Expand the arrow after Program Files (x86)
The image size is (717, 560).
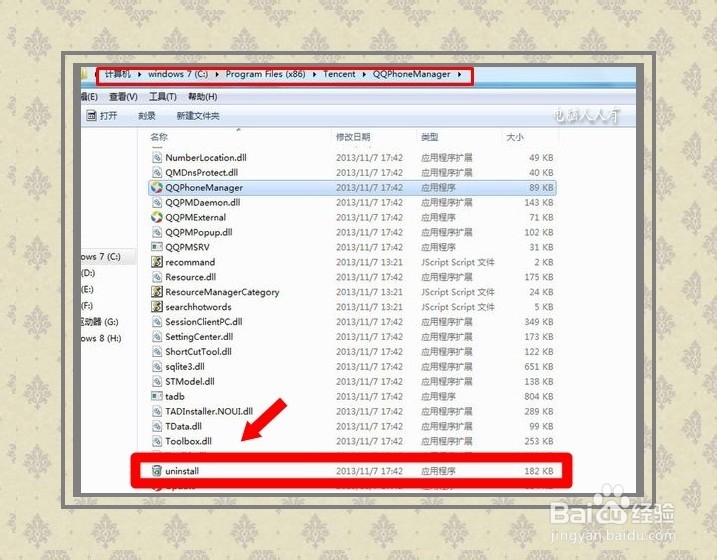click(315, 75)
